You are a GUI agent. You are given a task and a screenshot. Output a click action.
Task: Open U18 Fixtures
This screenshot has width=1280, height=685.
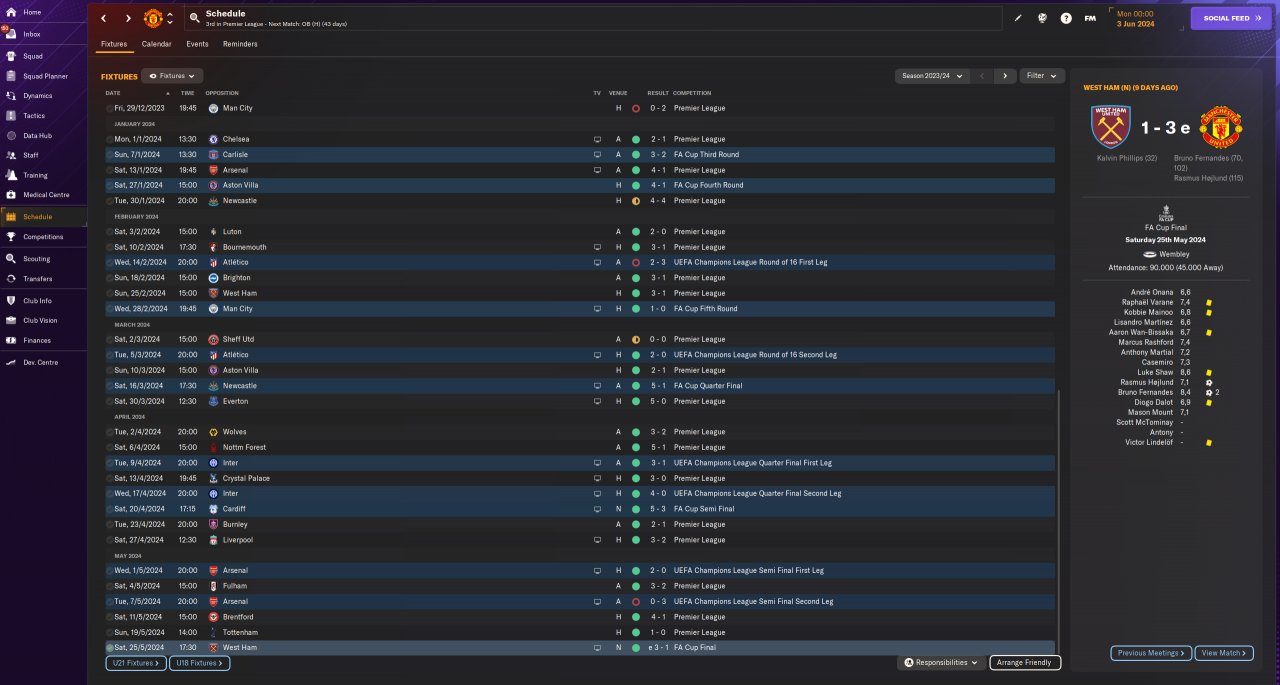click(x=200, y=663)
